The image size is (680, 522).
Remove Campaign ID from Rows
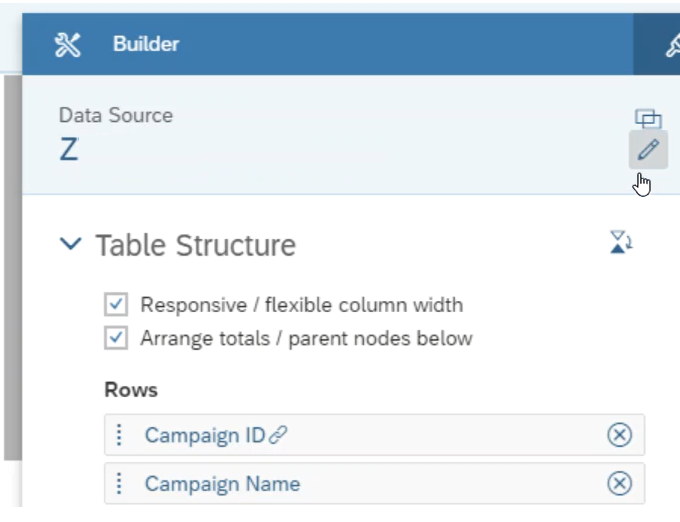coord(619,435)
